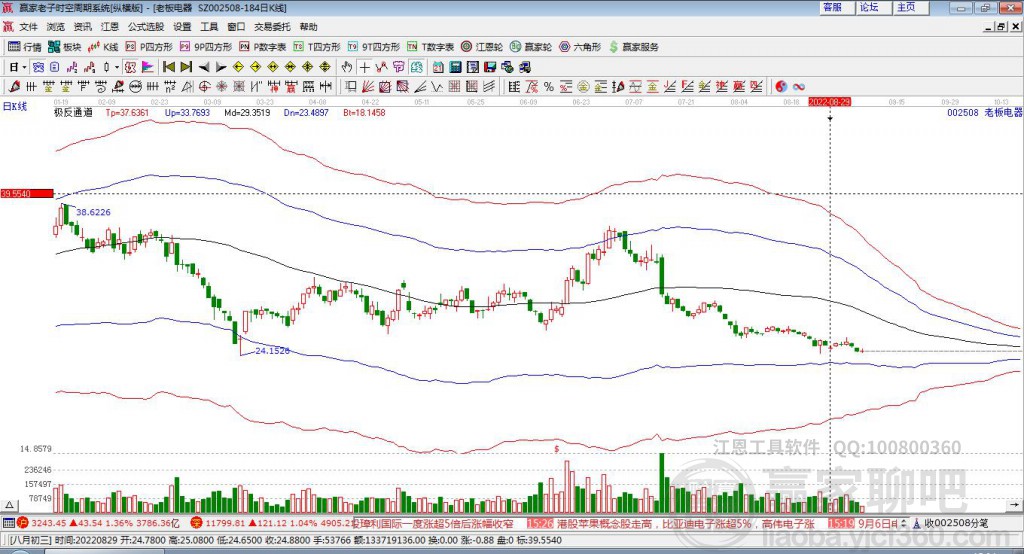
Task: Click the 极反通道 indicator name
Action: coord(73,112)
